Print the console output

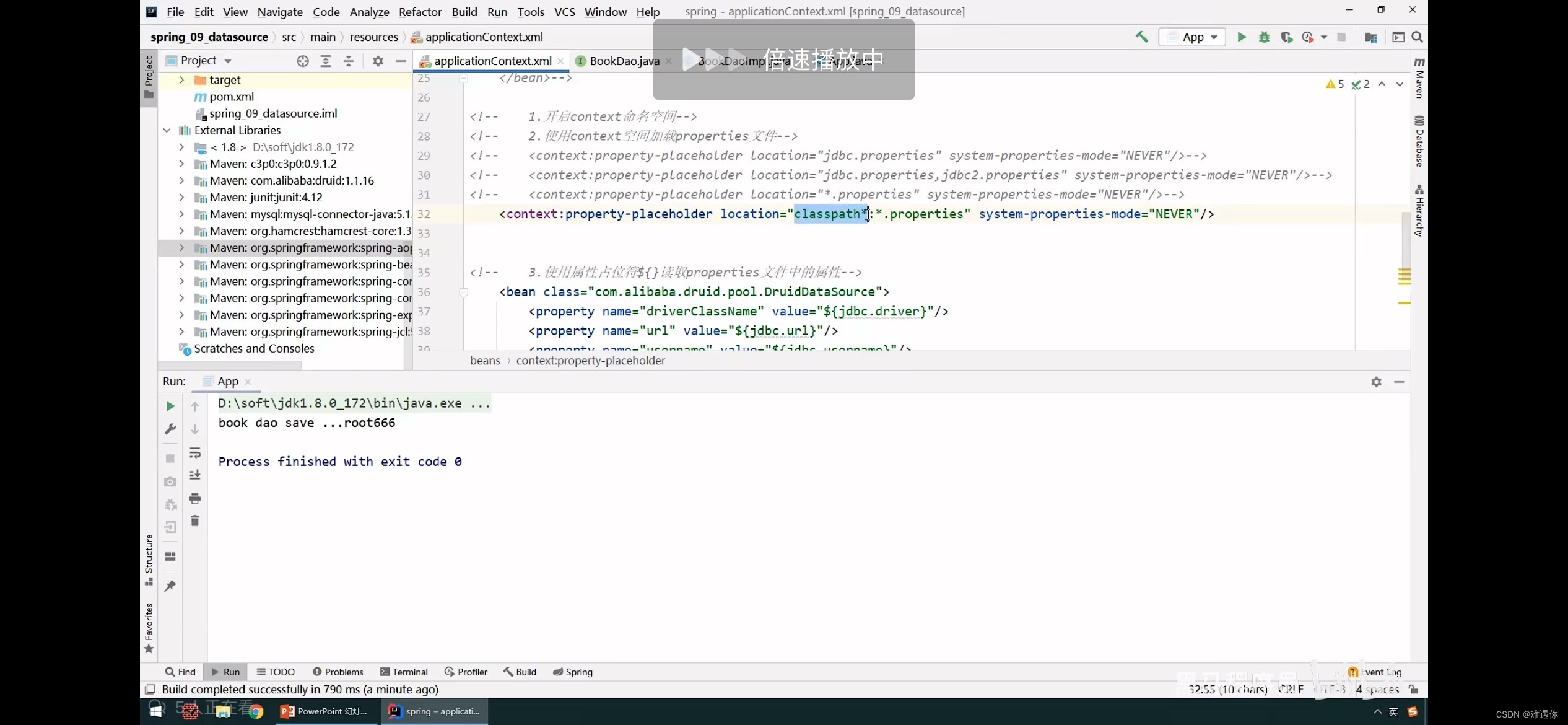[195, 498]
